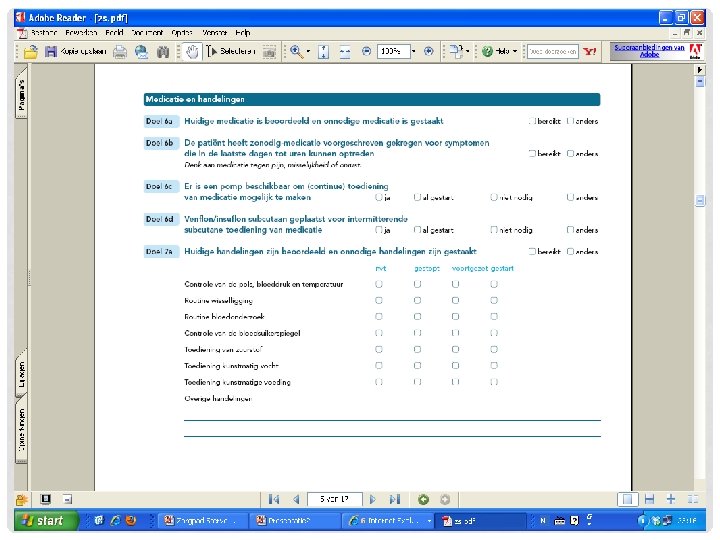Activate the Selecteren text selection tool
This screenshot has width=720, height=540.
[230, 51]
